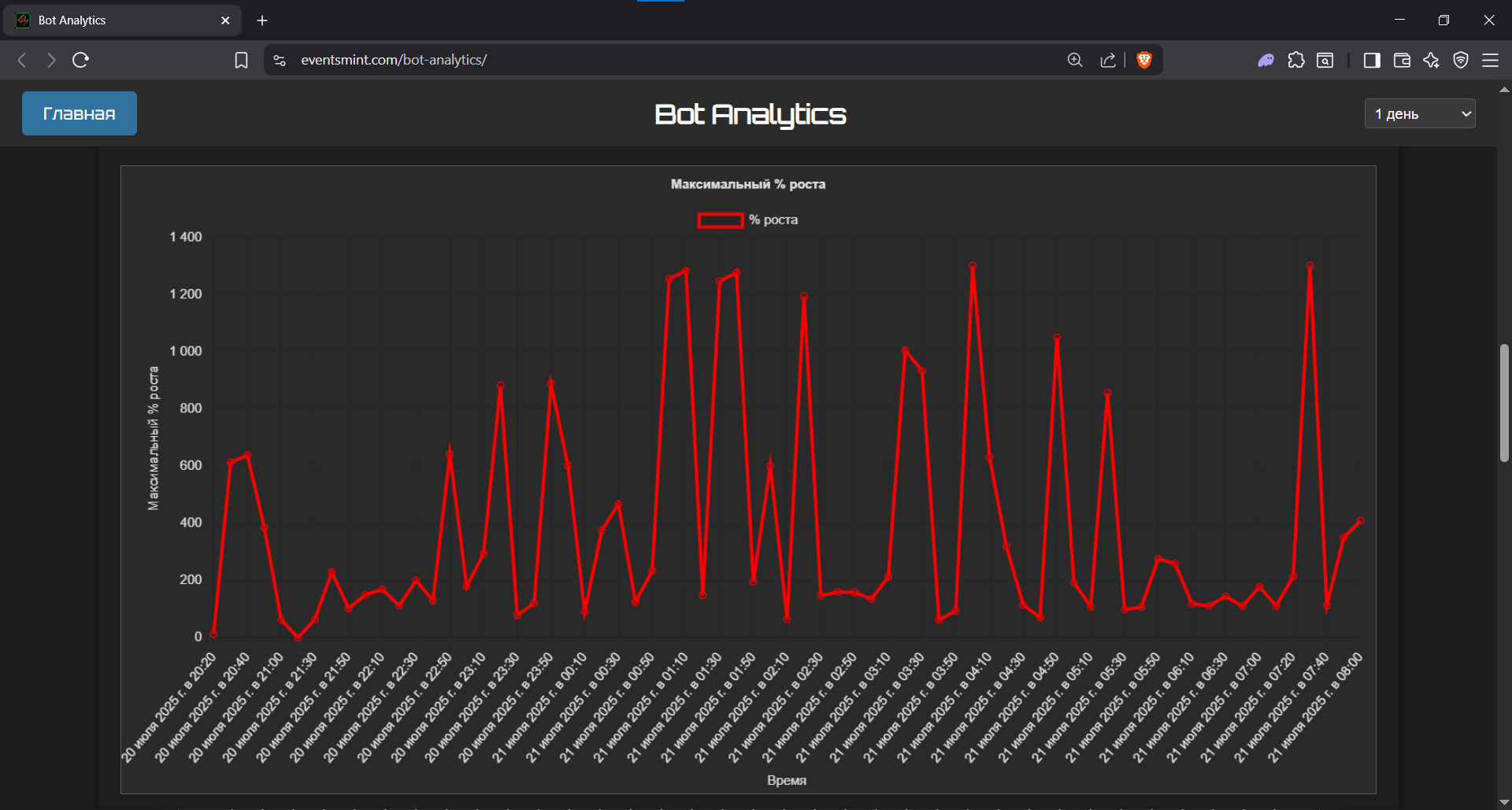Open the Brave Wallet icon
1512x810 pixels.
click(1402, 60)
